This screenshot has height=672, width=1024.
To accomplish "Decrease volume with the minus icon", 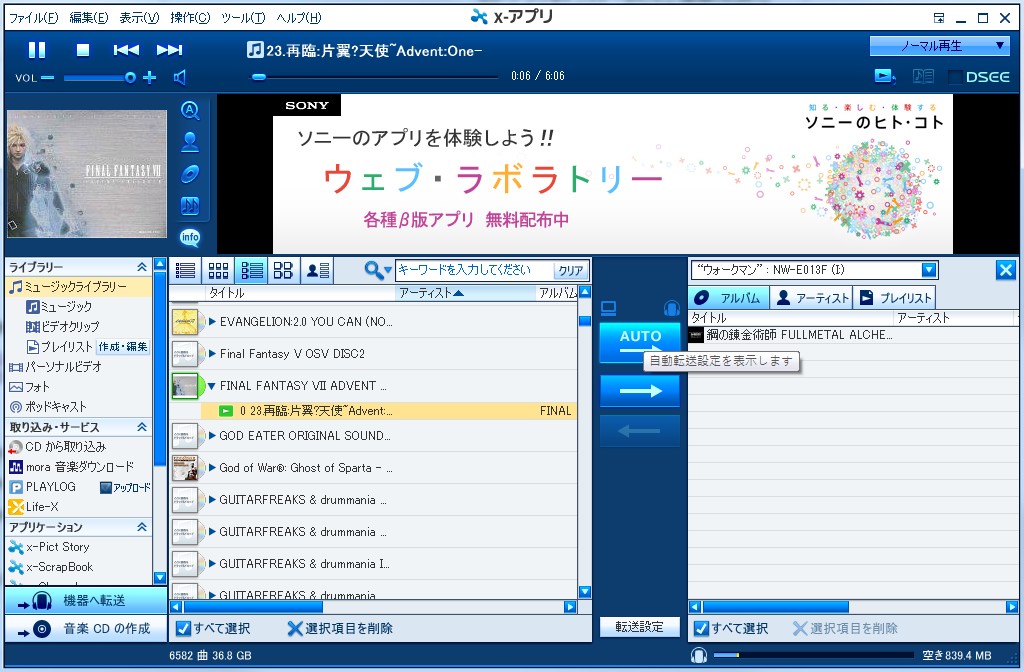I will coord(48,78).
